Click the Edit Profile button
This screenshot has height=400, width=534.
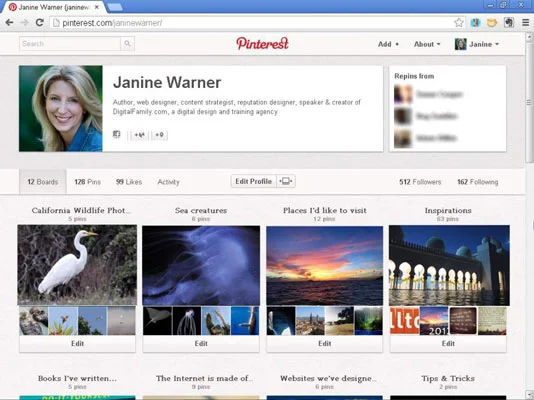click(254, 181)
